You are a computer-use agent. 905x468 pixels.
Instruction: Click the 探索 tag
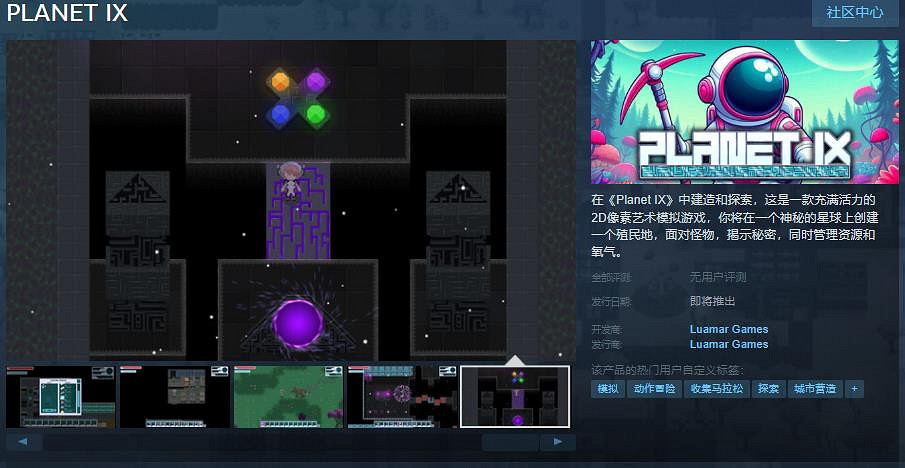pos(768,389)
